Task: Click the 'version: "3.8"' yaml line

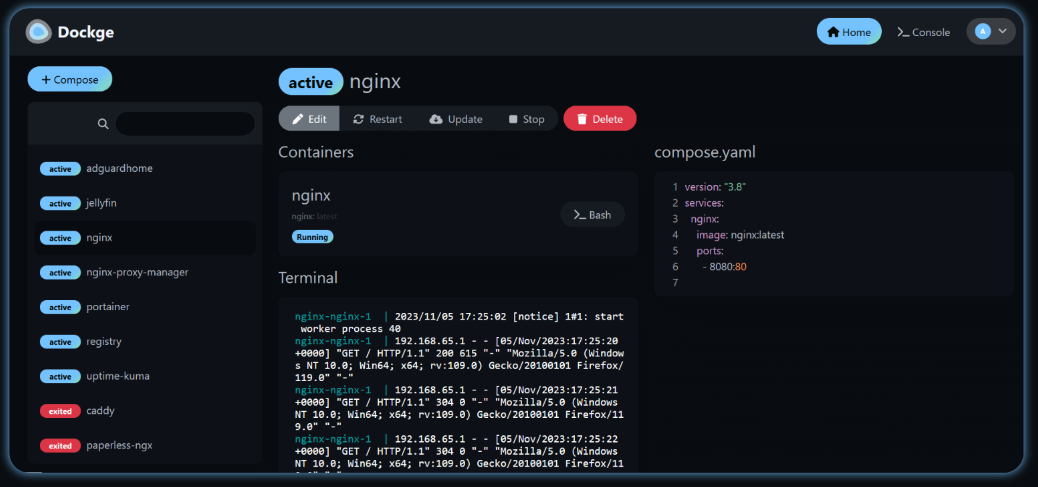Action: point(716,187)
